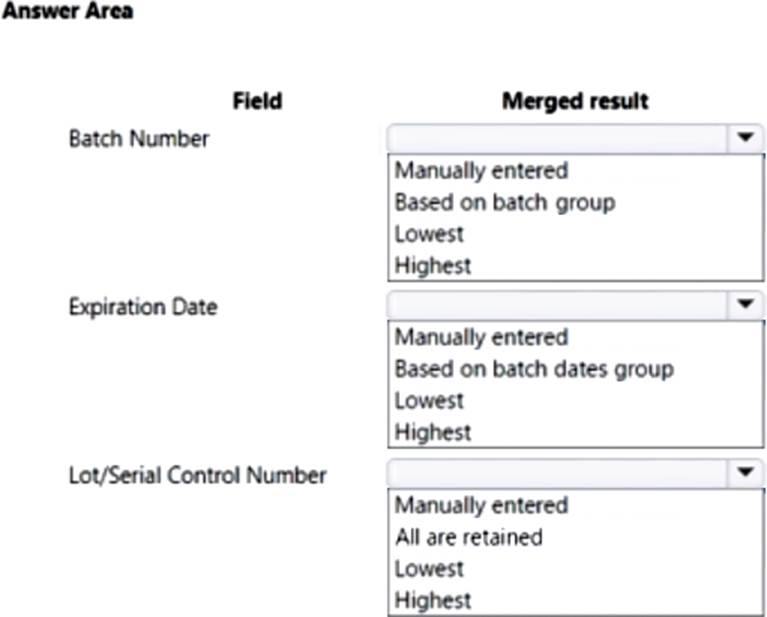Open the Lot/Serial Control Number dropdown arrow
767x617 pixels.
tap(744, 473)
